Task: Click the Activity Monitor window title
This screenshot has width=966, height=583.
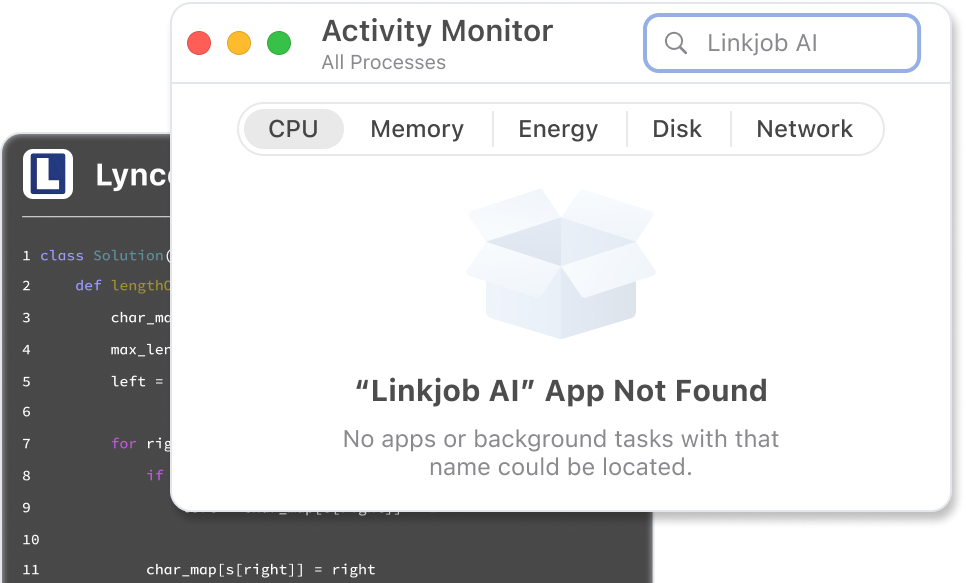Action: [x=437, y=31]
